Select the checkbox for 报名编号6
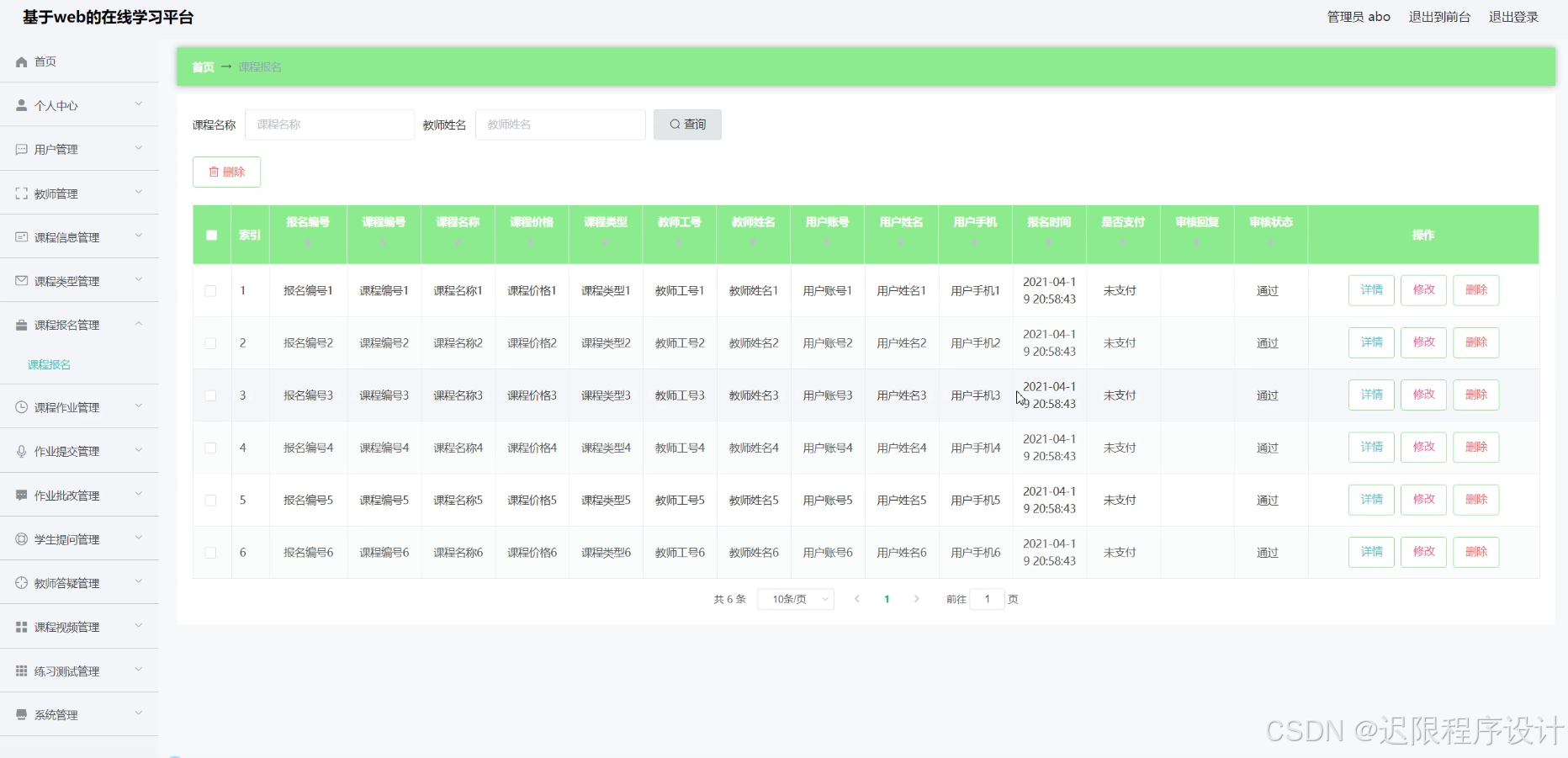Screen dimensions: 1568x758 (211, 553)
